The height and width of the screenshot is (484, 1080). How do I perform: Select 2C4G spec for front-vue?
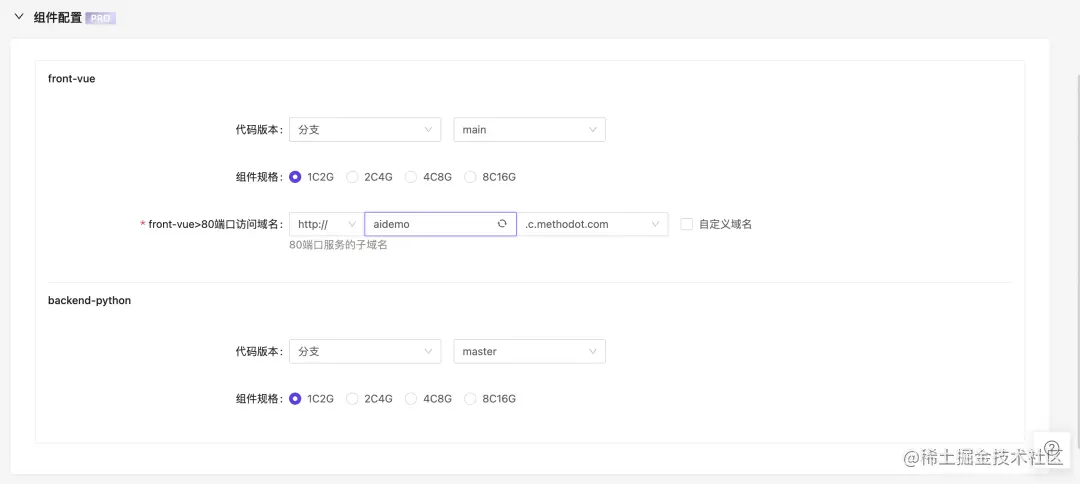[x=352, y=177]
